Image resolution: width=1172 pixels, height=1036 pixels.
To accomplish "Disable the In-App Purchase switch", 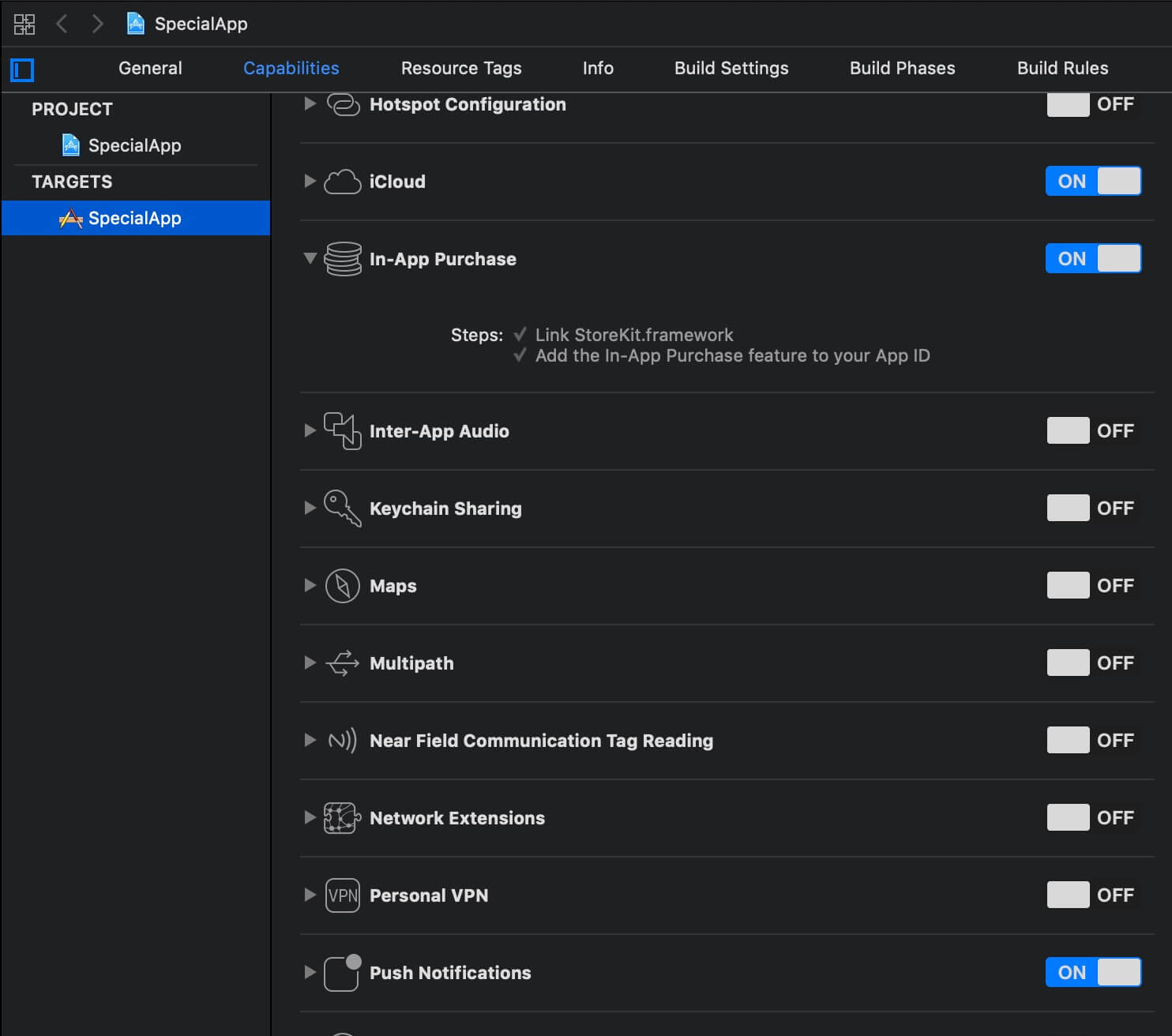I will click(1093, 259).
